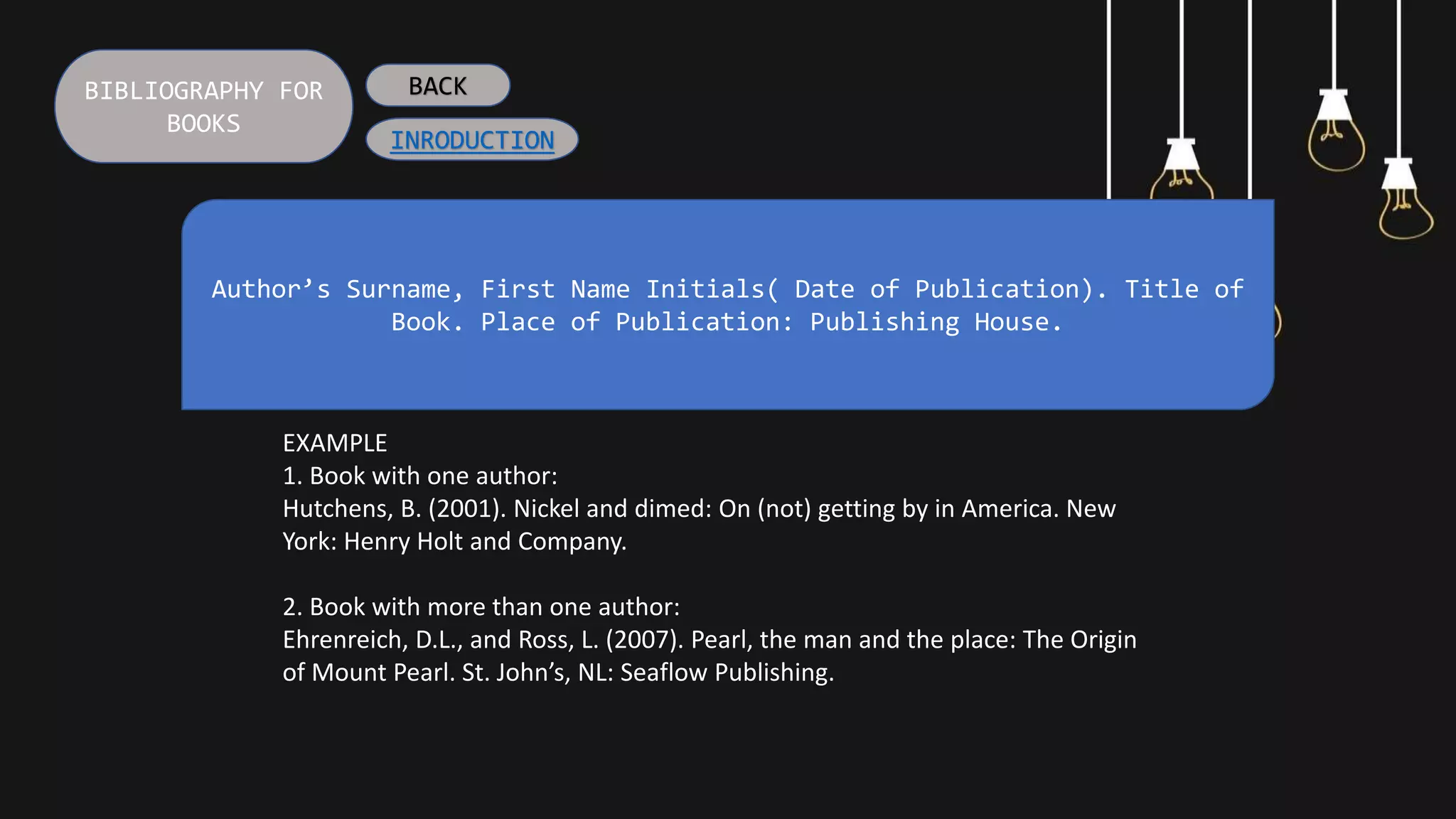
Task: Click the EXAMPLE heading text
Action: point(335,443)
